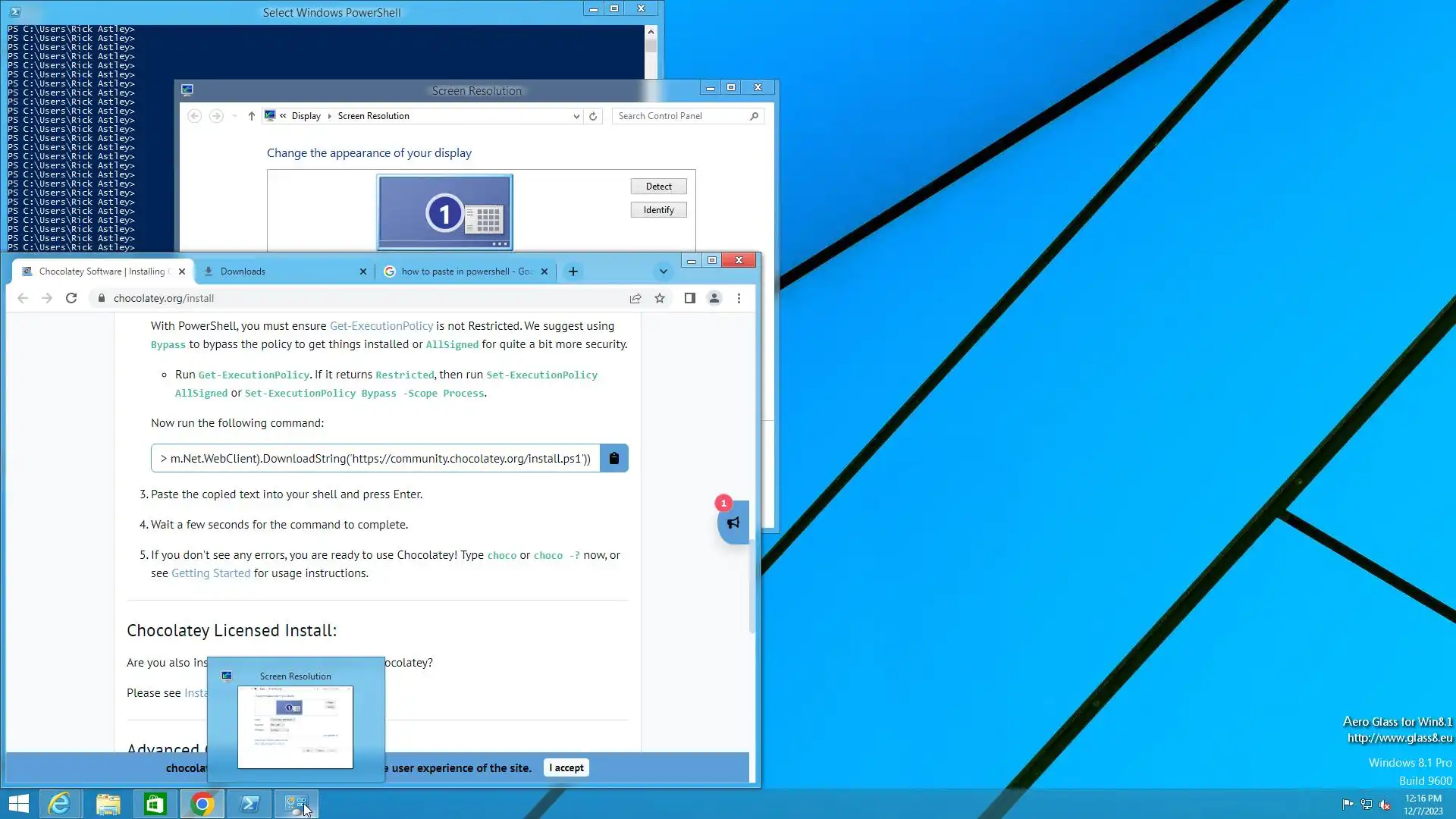Reload the chocolatey.org page
The height and width of the screenshot is (819, 1456).
[x=71, y=298]
